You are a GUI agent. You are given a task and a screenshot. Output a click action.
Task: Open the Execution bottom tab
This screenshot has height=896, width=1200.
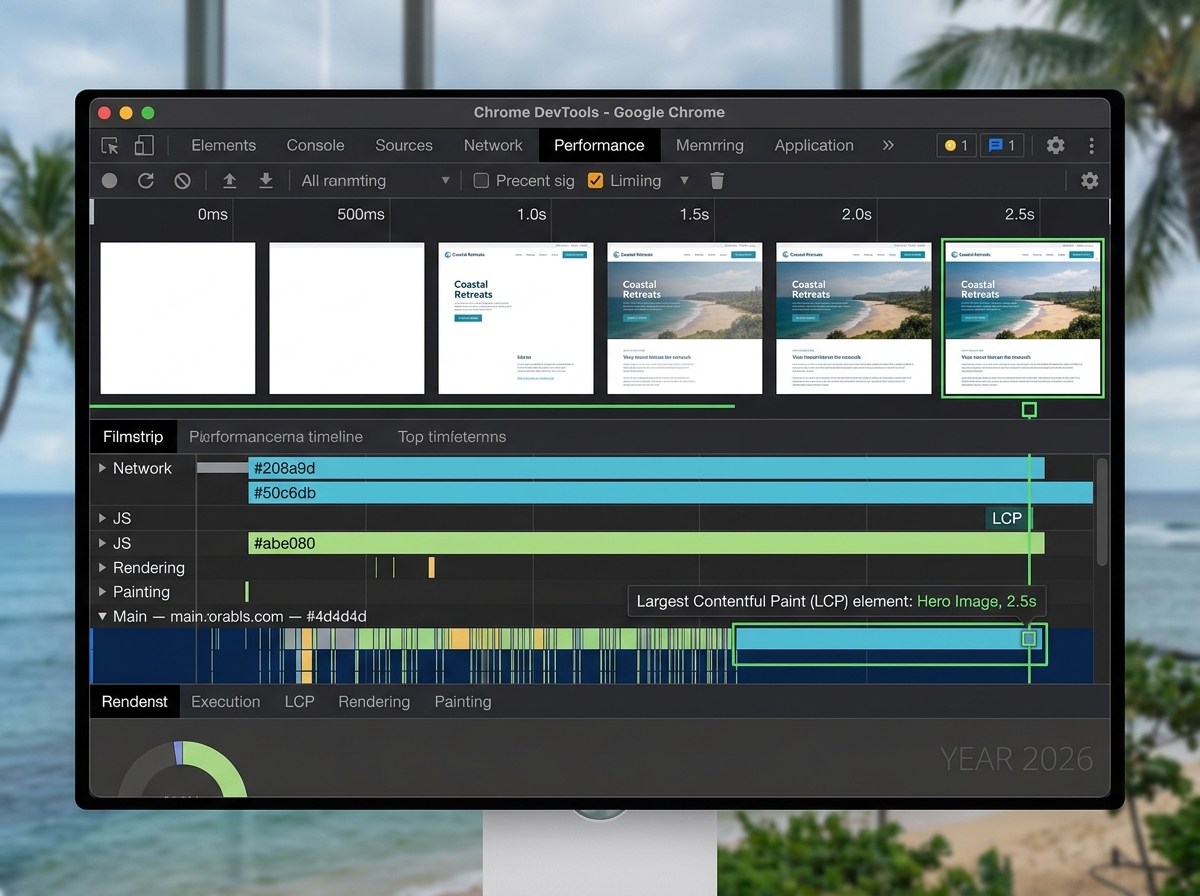[x=226, y=702]
